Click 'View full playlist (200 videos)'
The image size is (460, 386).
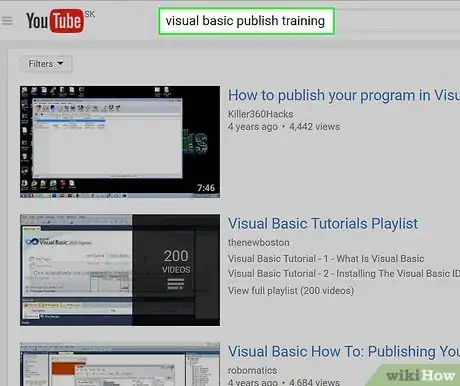(291, 291)
